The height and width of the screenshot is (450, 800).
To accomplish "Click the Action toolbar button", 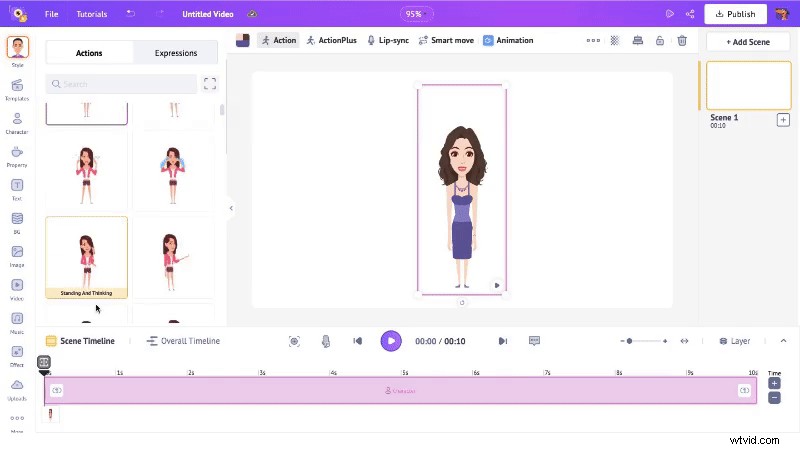I will (279, 40).
